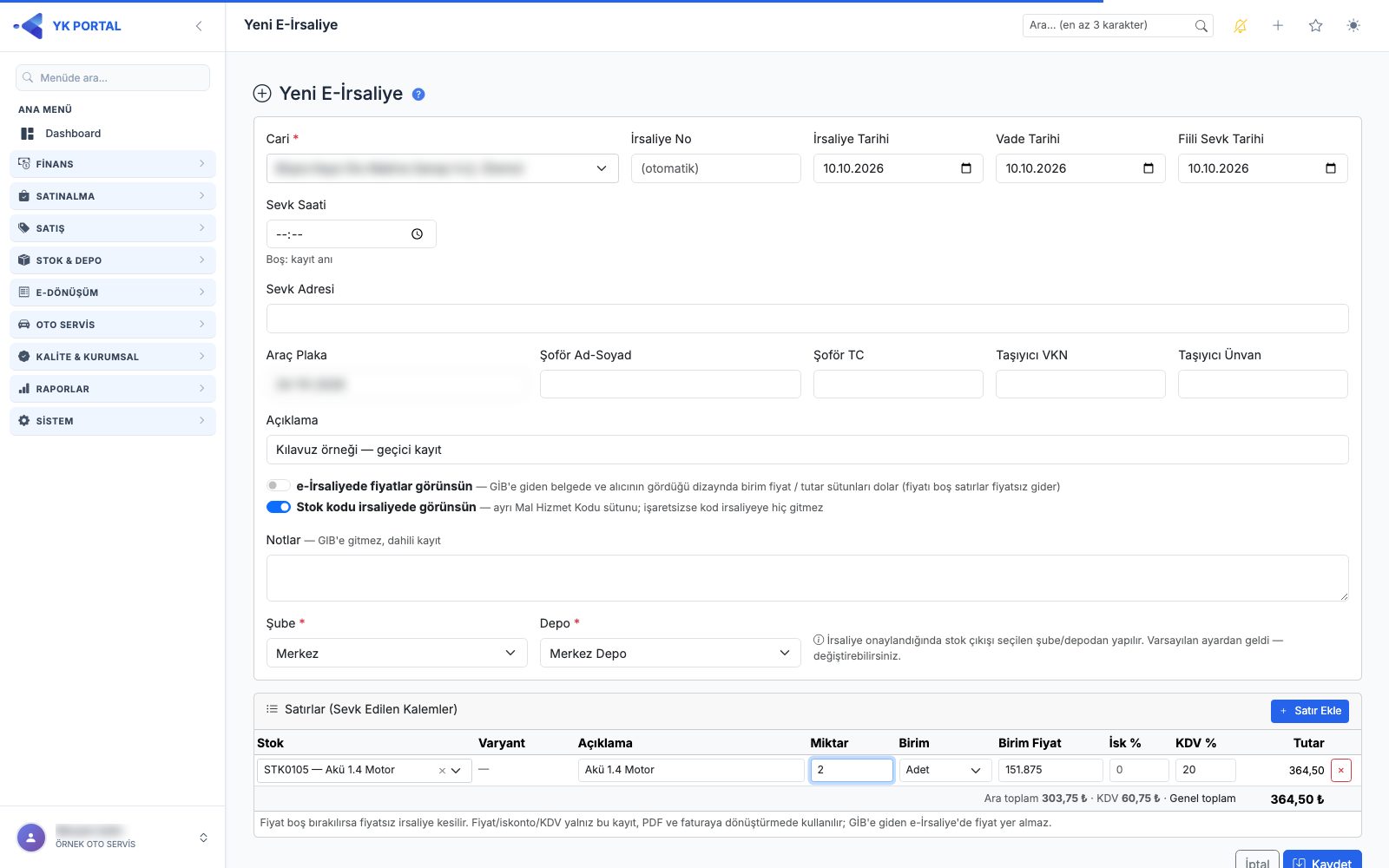Open the user account switcher arrows
Screen dimensions: 1389x868
pyautogui.click(x=203, y=838)
